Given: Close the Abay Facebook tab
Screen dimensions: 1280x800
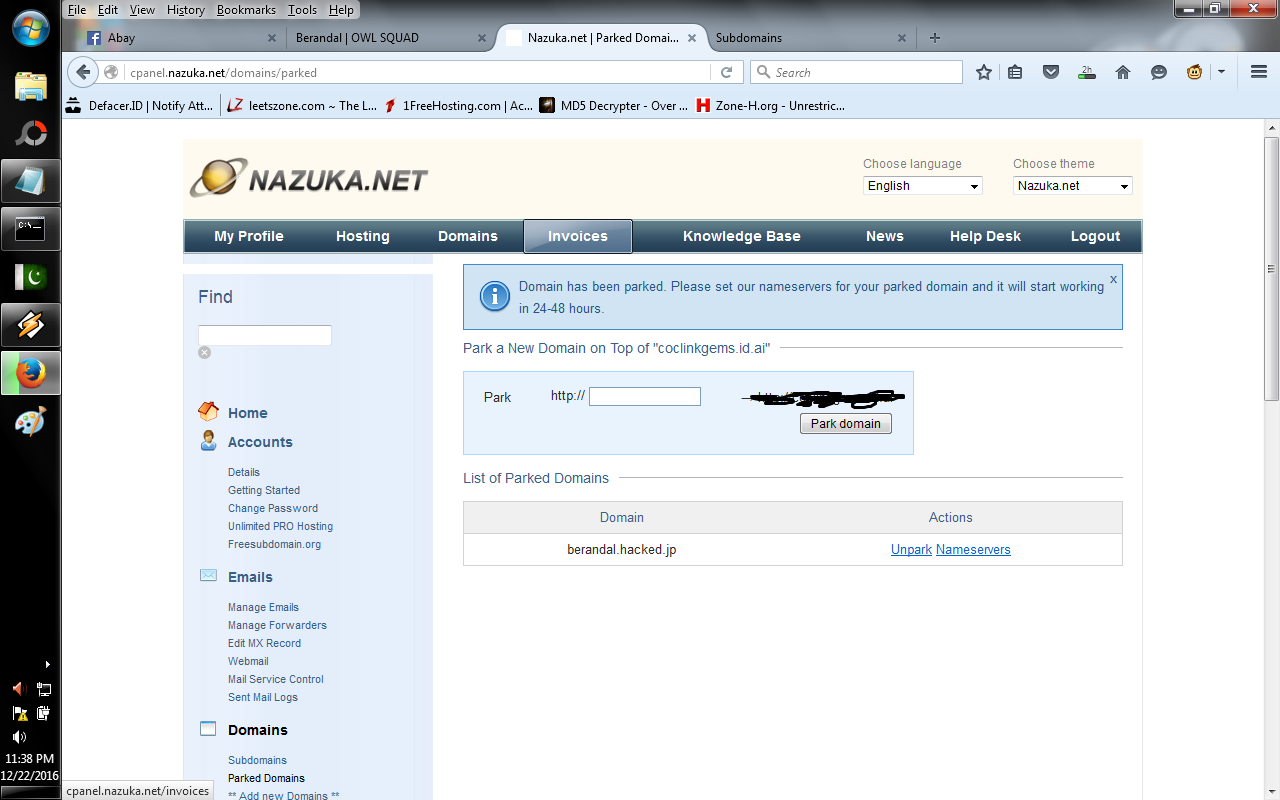Looking at the screenshot, I should pos(272,38).
